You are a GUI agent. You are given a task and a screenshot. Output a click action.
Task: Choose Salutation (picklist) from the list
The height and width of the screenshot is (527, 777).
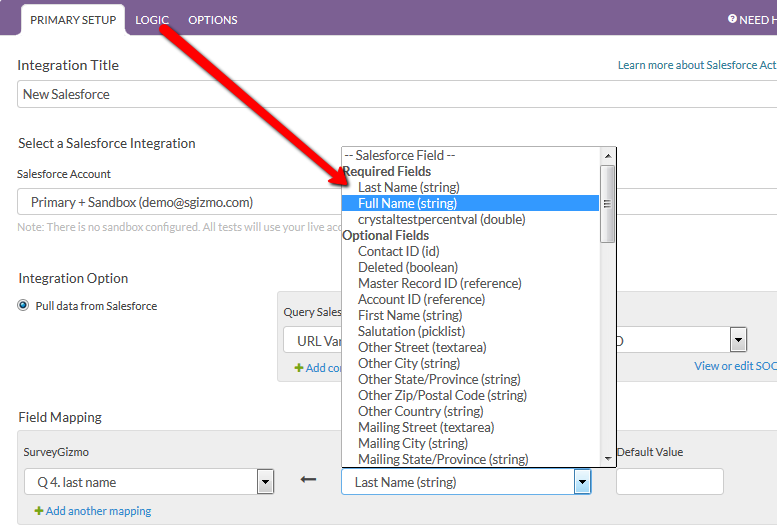pyautogui.click(x=411, y=331)
